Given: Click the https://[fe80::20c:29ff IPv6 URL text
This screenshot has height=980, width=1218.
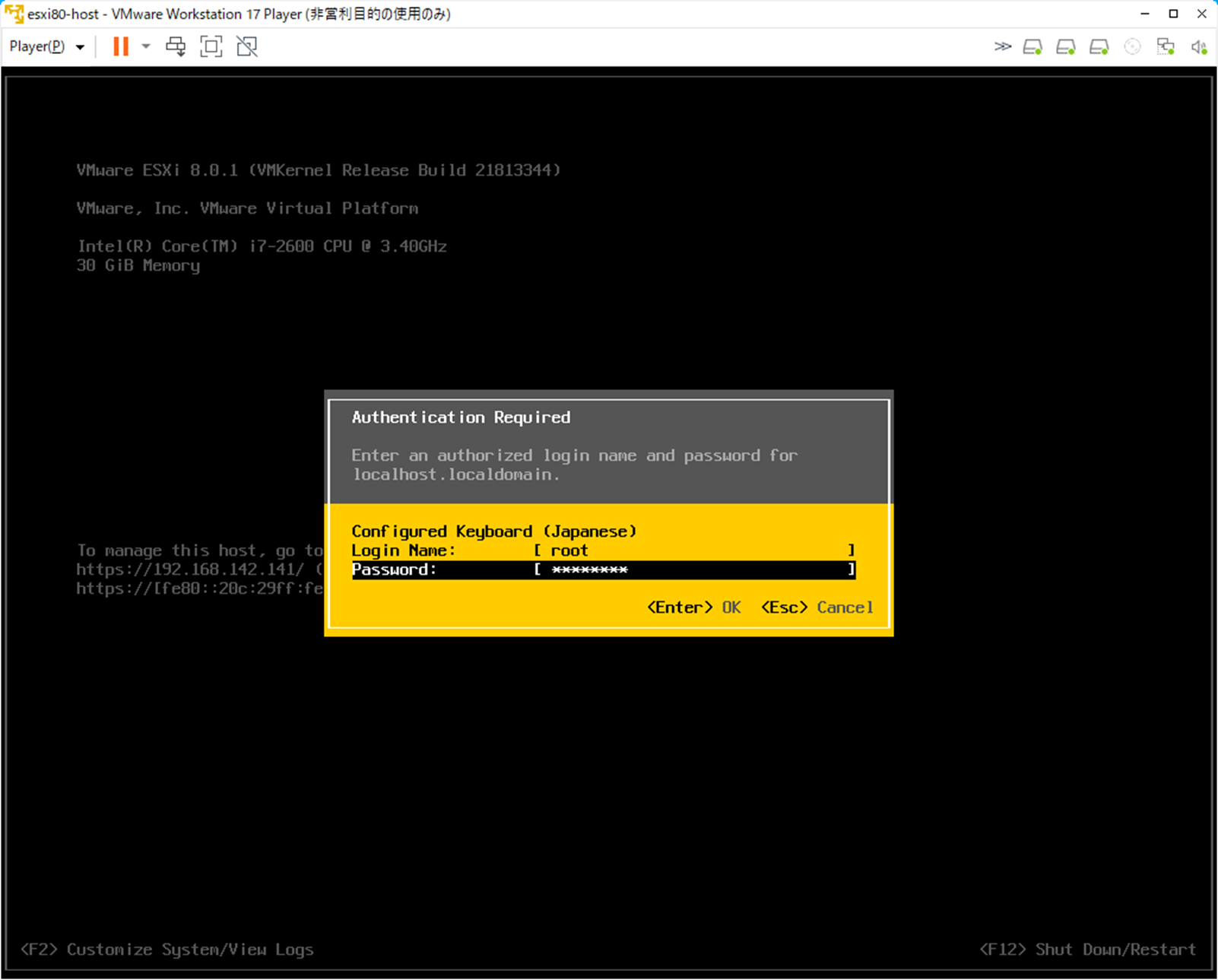Looking at the screenshot, I should [199, 588].
